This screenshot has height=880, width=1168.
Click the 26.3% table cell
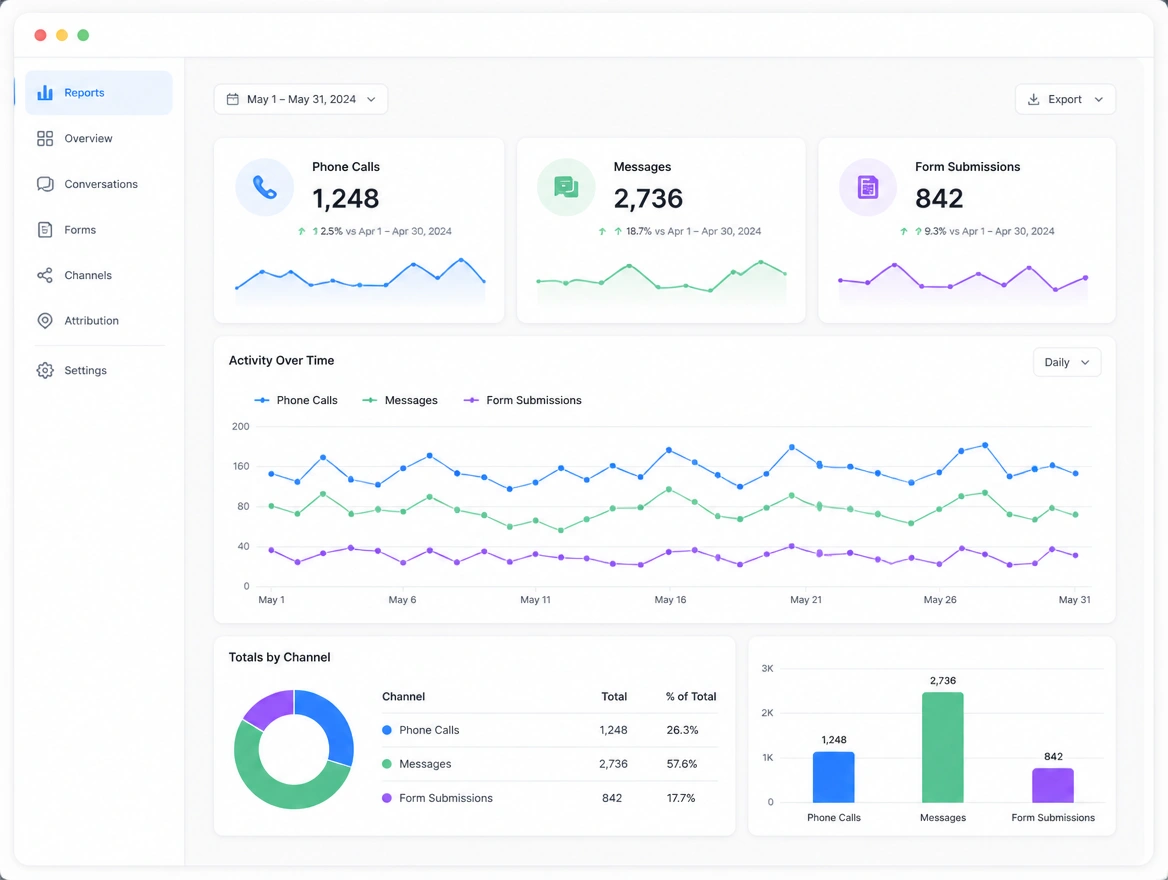[x=682, y=730]
